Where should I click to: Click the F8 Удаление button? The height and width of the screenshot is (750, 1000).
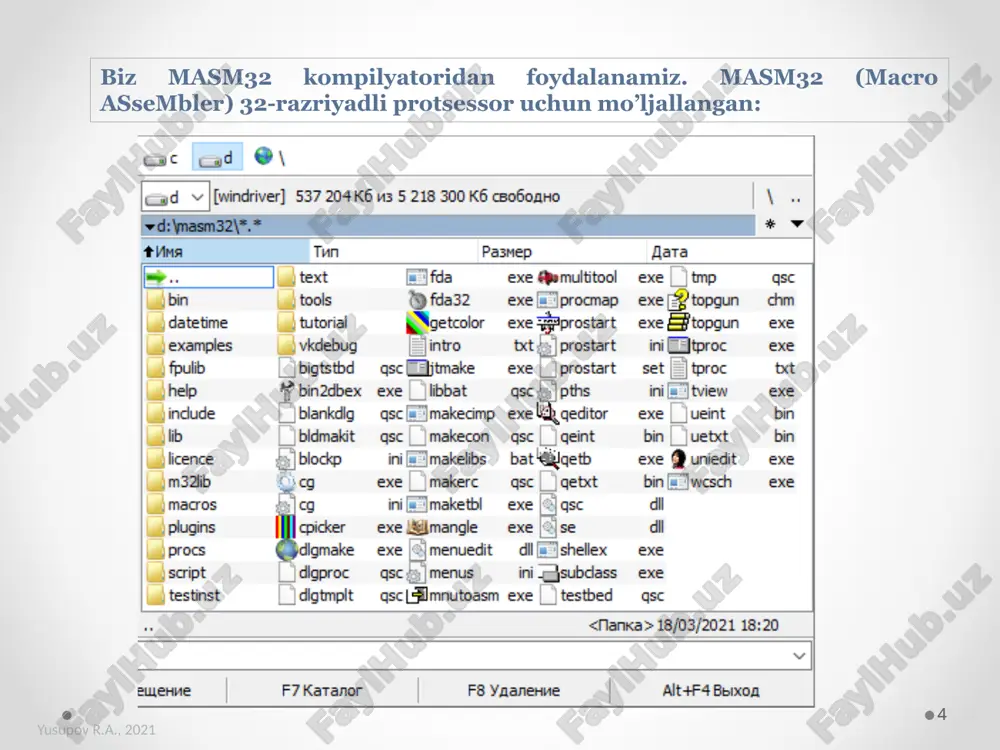click(514, 691)
